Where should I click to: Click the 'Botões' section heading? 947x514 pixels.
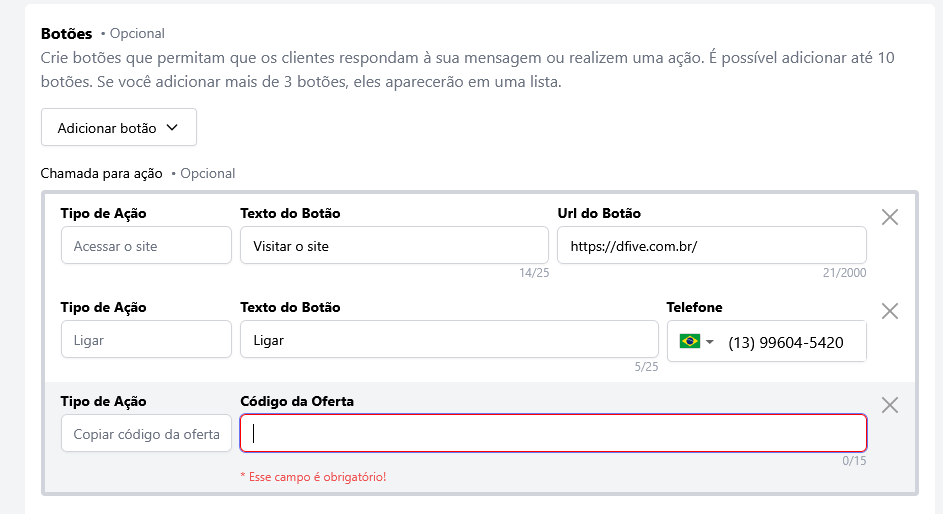pyautogui.click(x=66, y=33)
